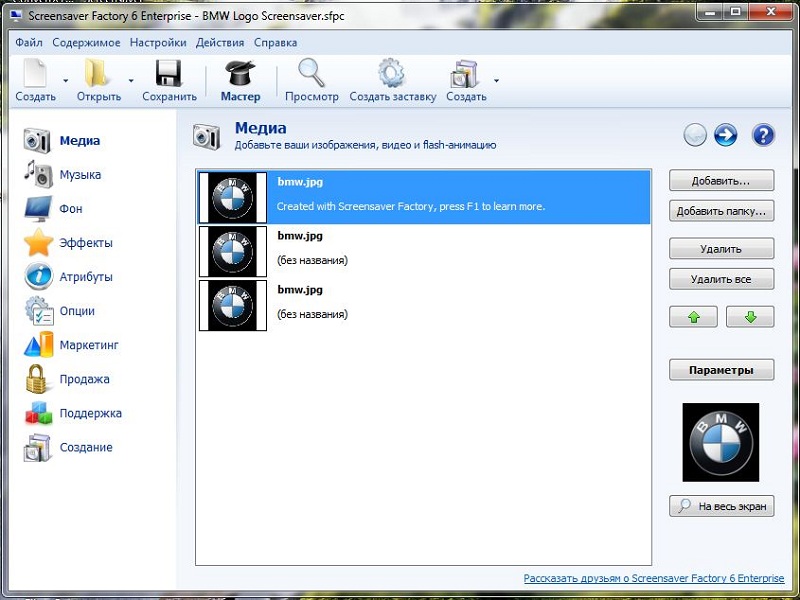Screen dimensions: 800x600
Task: Move item up with green up arrow
Action: click(693, 317)
